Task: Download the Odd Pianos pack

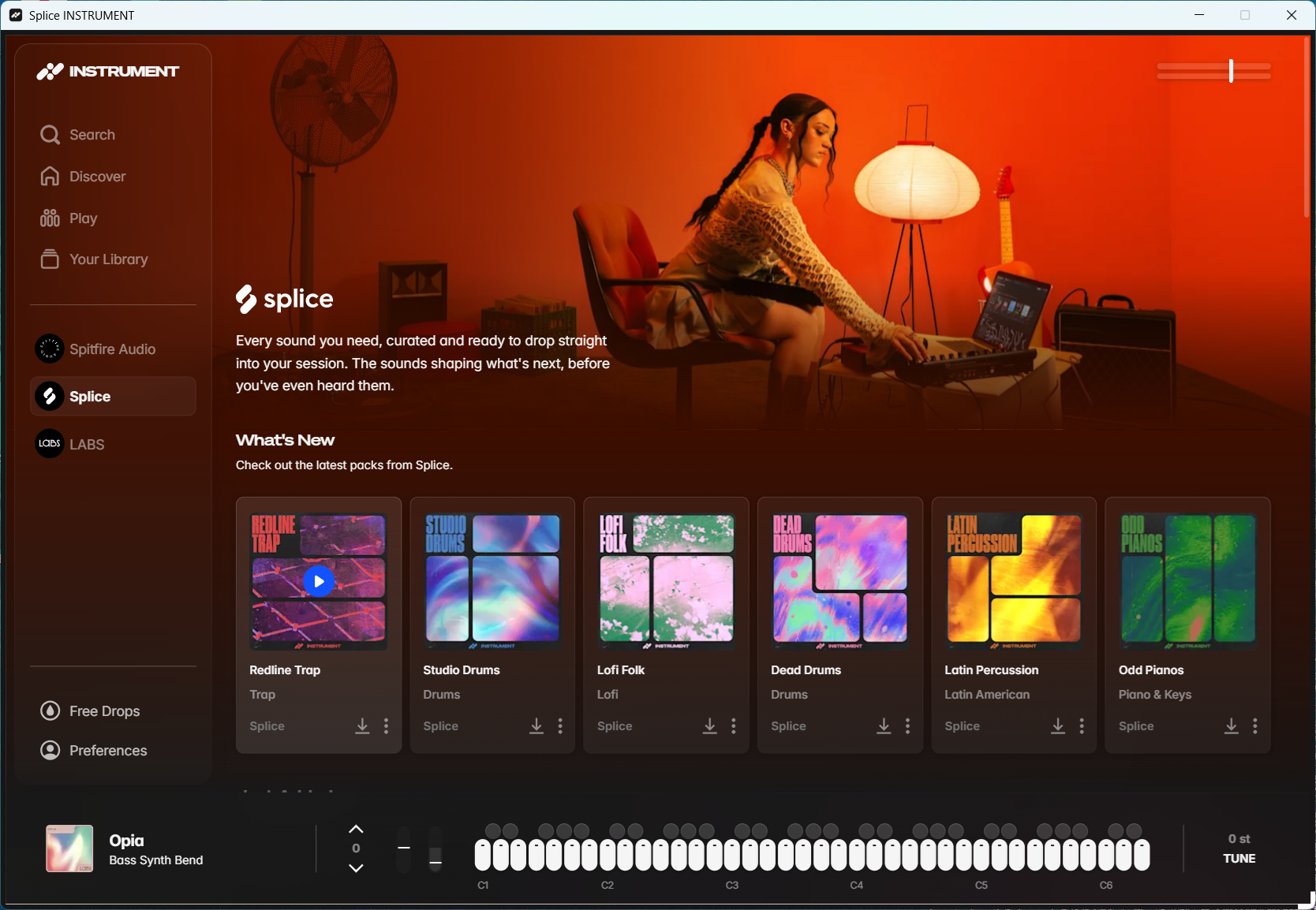Action: (1232, 726)
